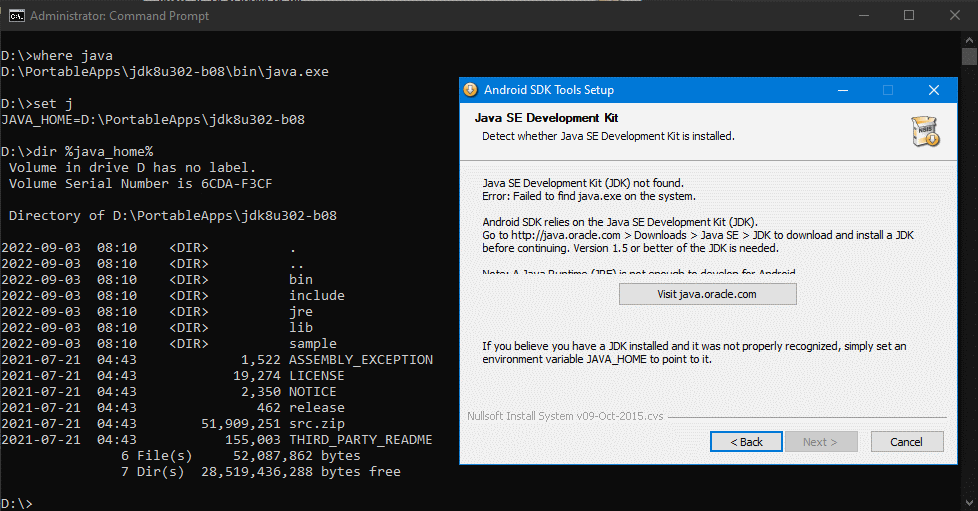Screen dimensions: 978x511
Task: Cancel the Android SDK Tools Setup
Action: [907, 442]
